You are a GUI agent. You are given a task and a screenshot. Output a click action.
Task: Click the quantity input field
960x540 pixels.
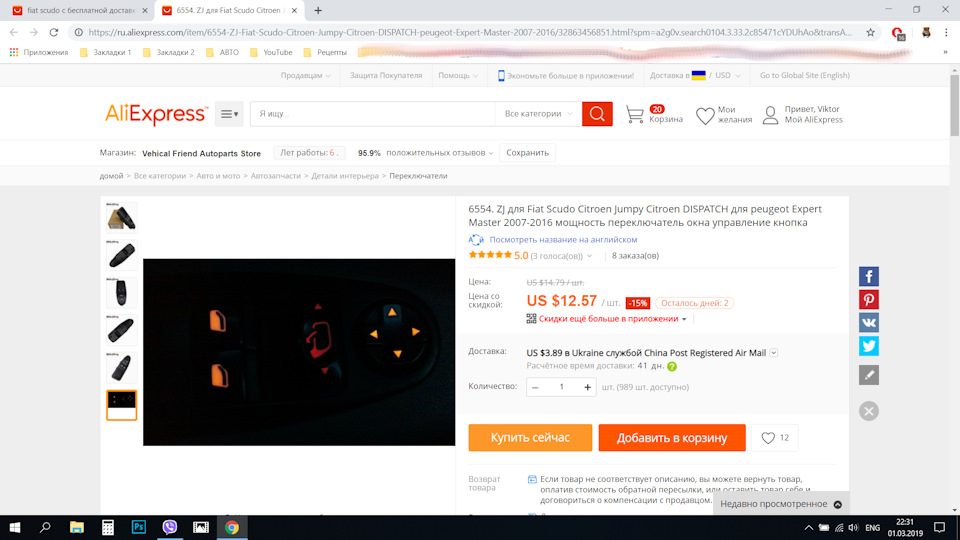tap(561, 387)
